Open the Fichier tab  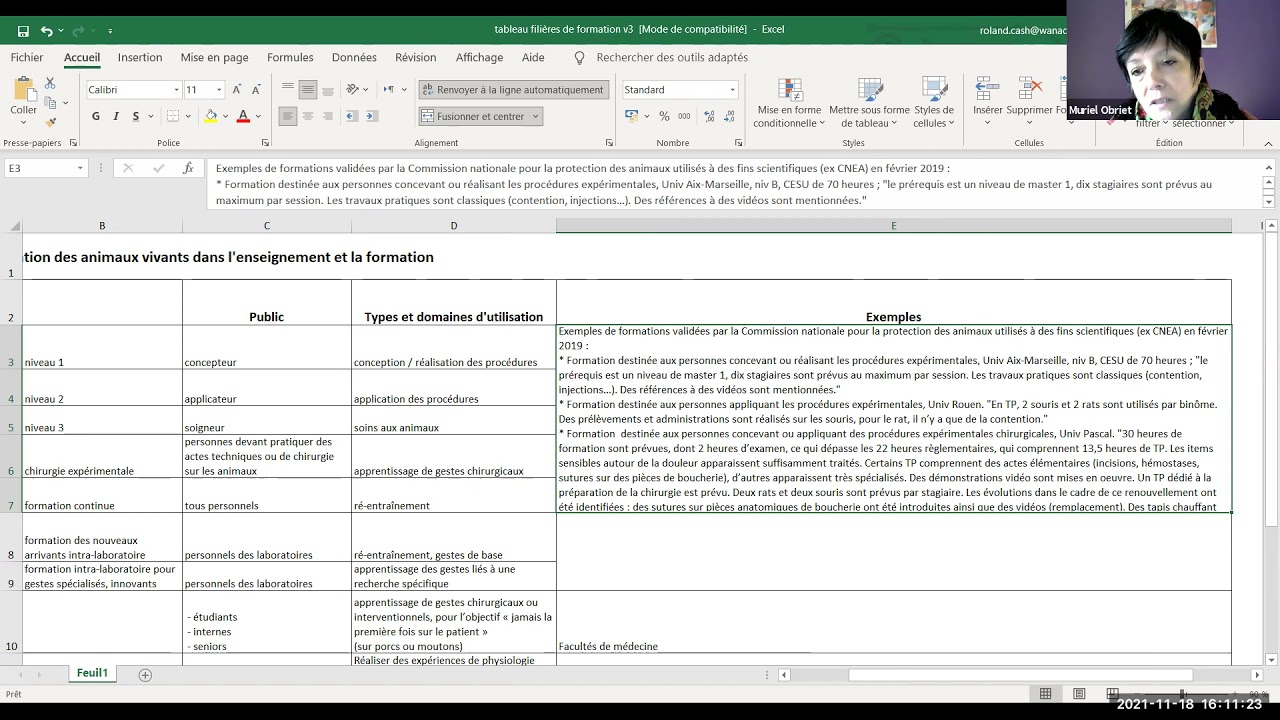[27, 58]
